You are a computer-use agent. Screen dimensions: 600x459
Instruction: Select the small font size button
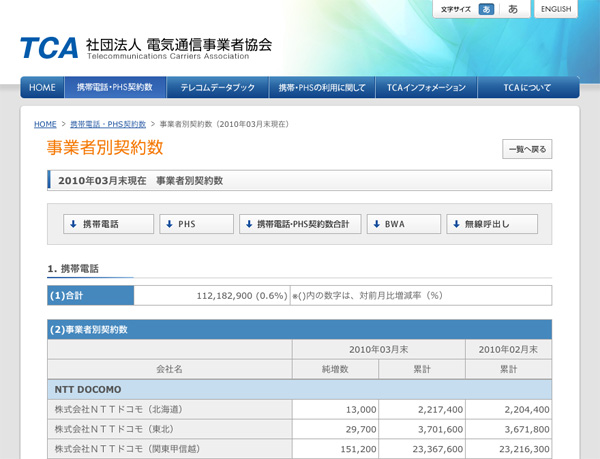487,9
